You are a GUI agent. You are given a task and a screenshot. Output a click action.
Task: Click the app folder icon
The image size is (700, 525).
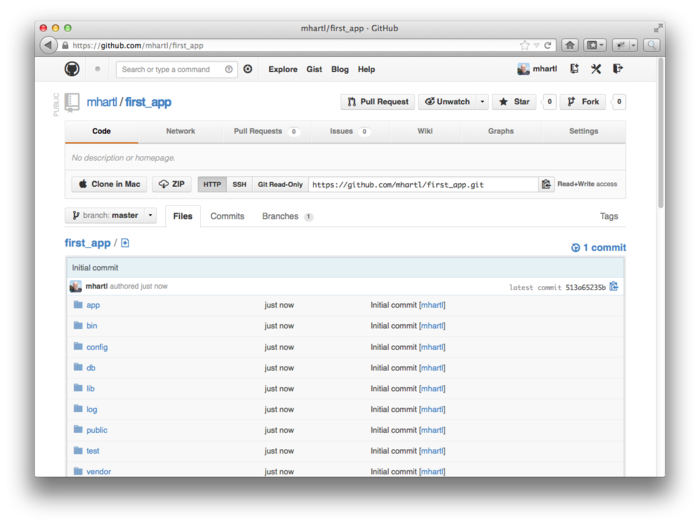tap(78, 304)
